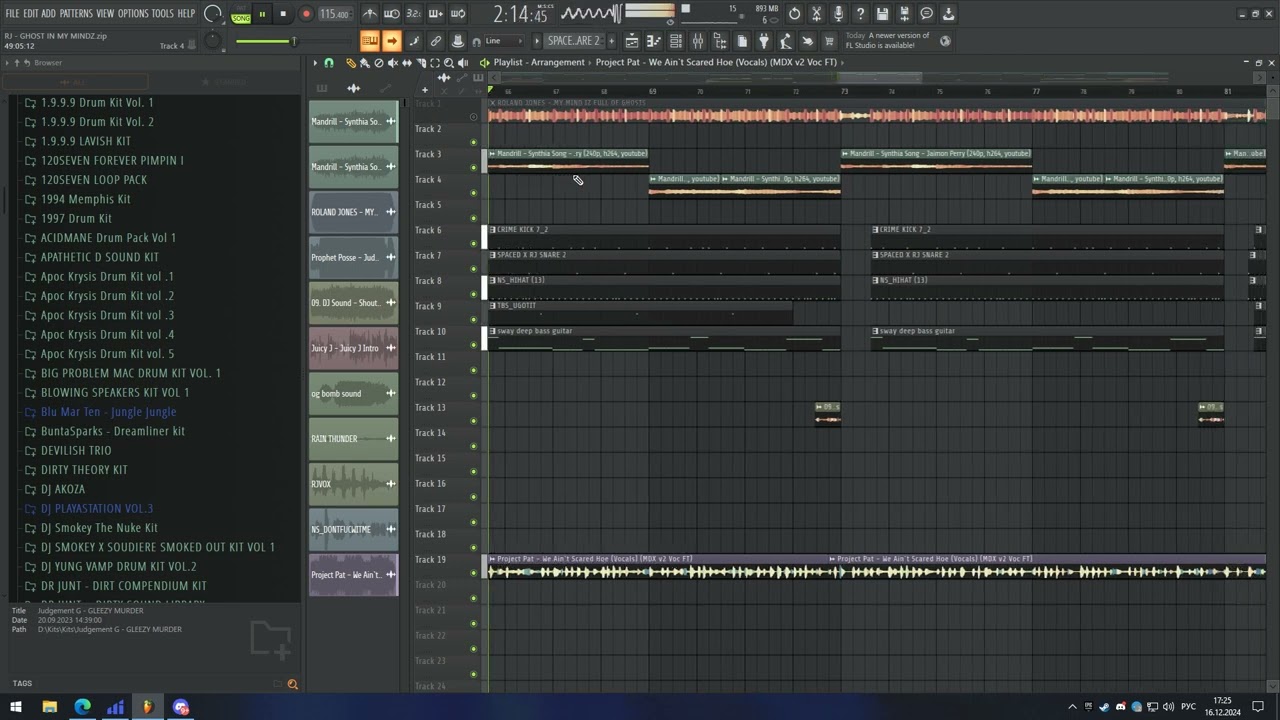Open the tempo tapper icon
Viewport: 1280px width, 720px height.
(x=785, y=41)
